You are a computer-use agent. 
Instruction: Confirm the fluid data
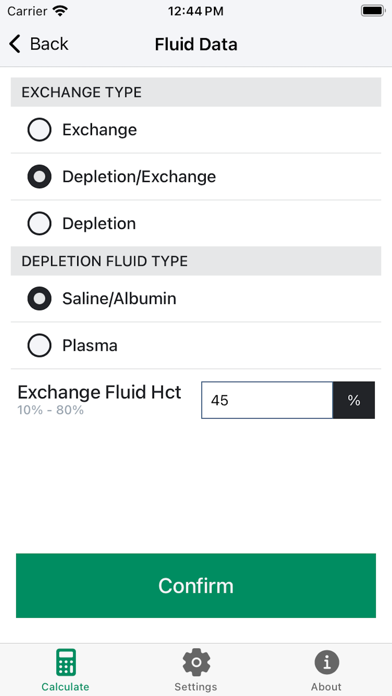196,585
